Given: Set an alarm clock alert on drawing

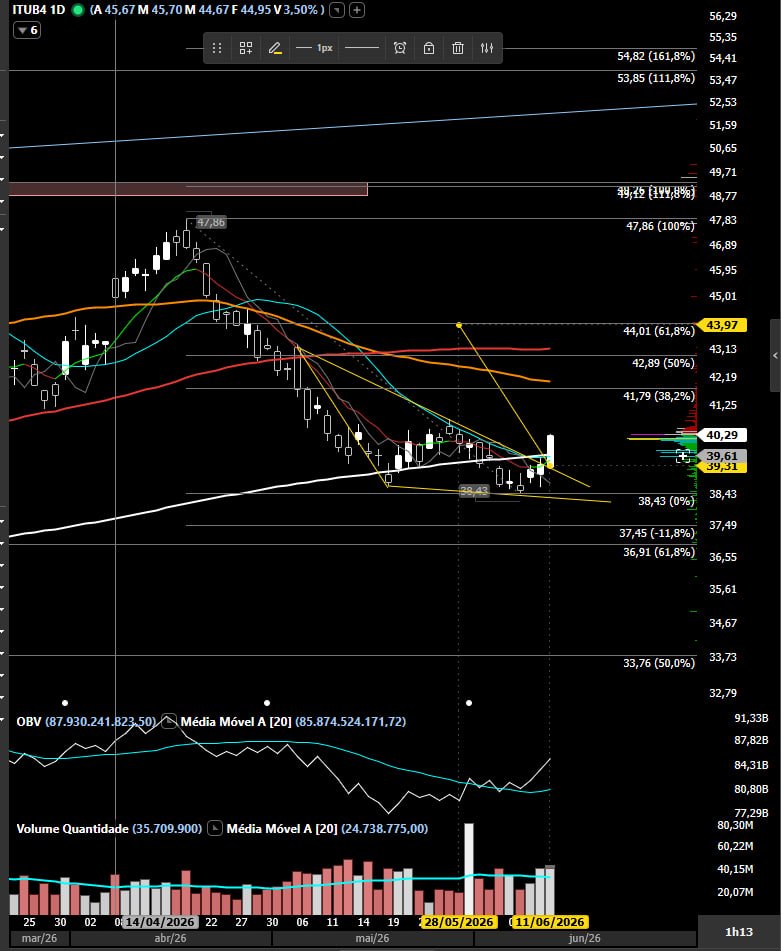Looking at the screenshot, I should coord(400,48).
